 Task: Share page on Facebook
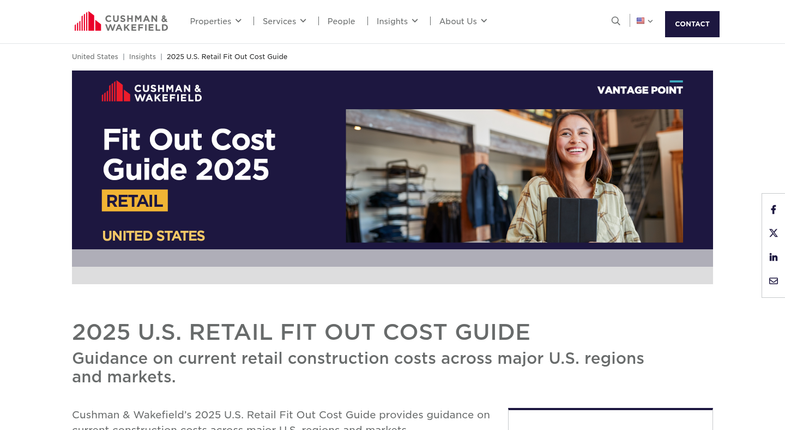[773, 210]
